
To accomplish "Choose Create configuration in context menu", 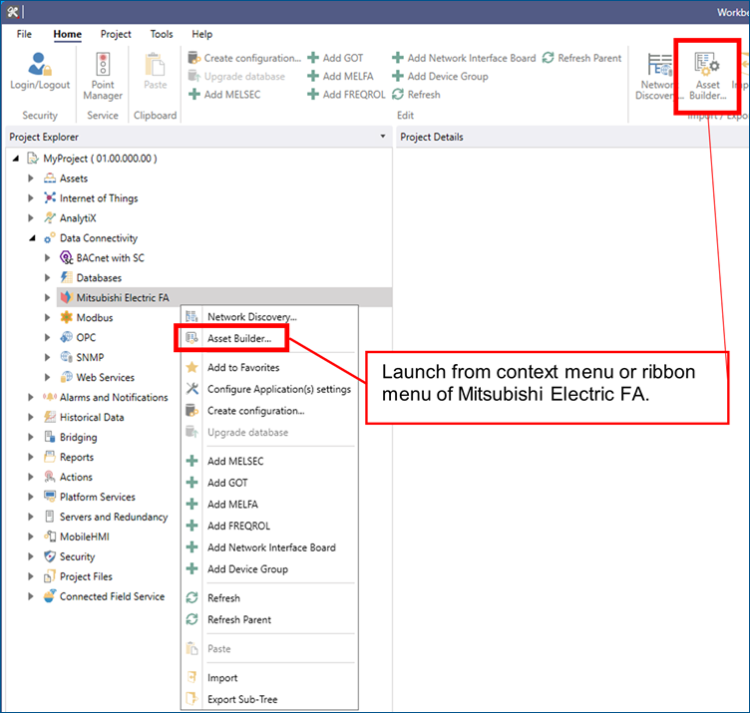I will [x=270, y=411].
